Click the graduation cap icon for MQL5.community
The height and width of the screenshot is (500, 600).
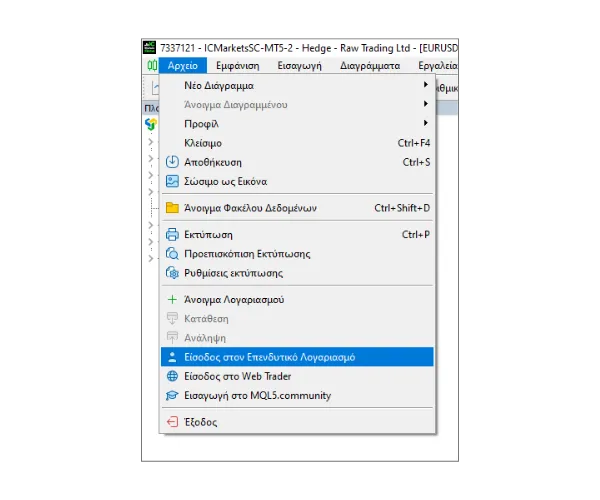coord(172,395)
